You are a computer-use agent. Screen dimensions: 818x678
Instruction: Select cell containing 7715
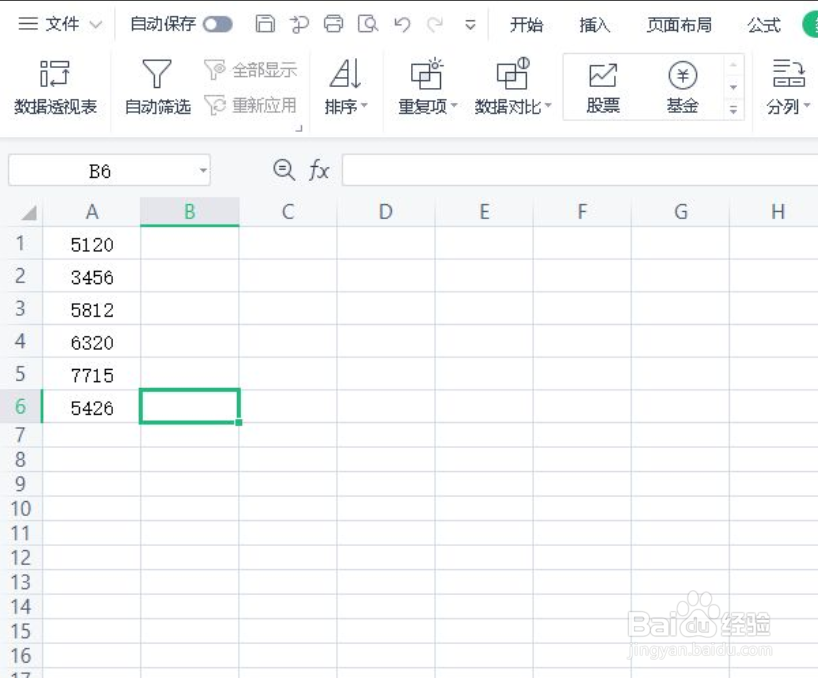tap(92, 374)
